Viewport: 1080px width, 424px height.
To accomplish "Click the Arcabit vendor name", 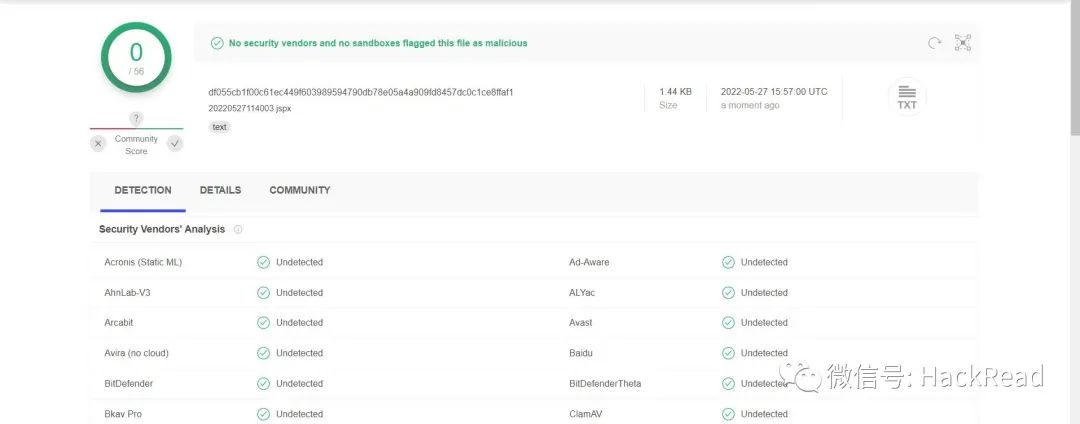I will (x=119, y=323).
